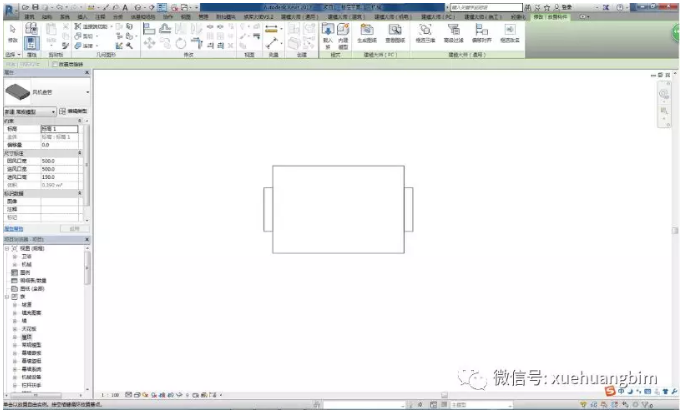Expand the 常规模型 family node
The width and height of the screenshot is (683, 413).
14,345
